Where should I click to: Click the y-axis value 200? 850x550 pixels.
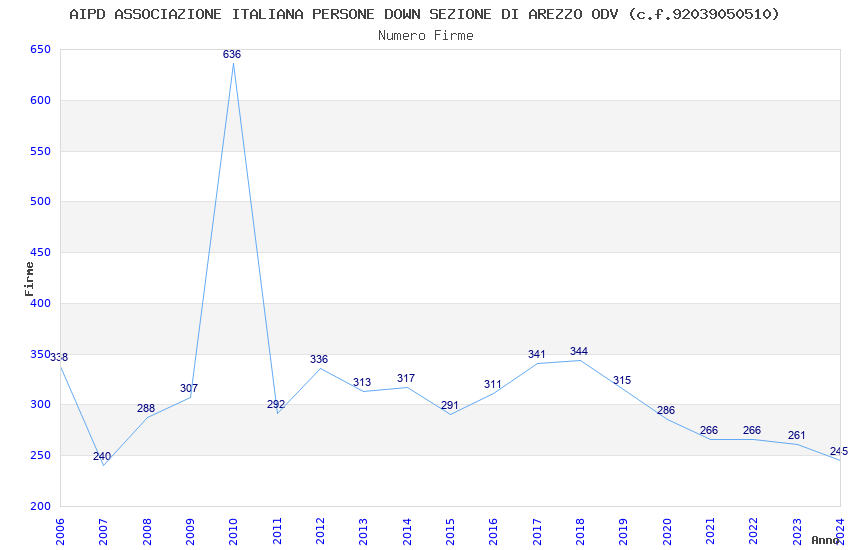tap(40, 506)
